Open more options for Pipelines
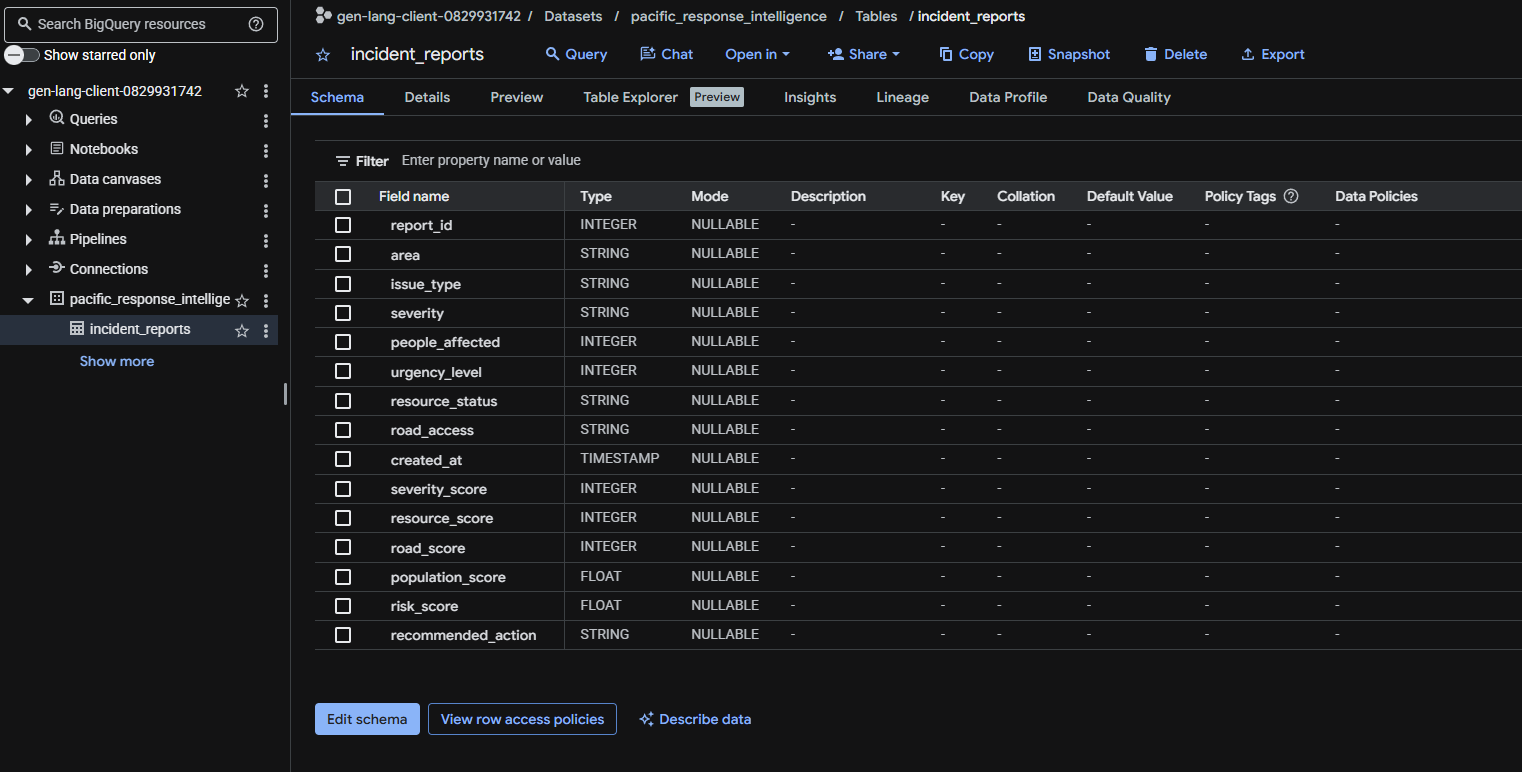Screen dimensions: 1522x772 click(x=266, y=241)
